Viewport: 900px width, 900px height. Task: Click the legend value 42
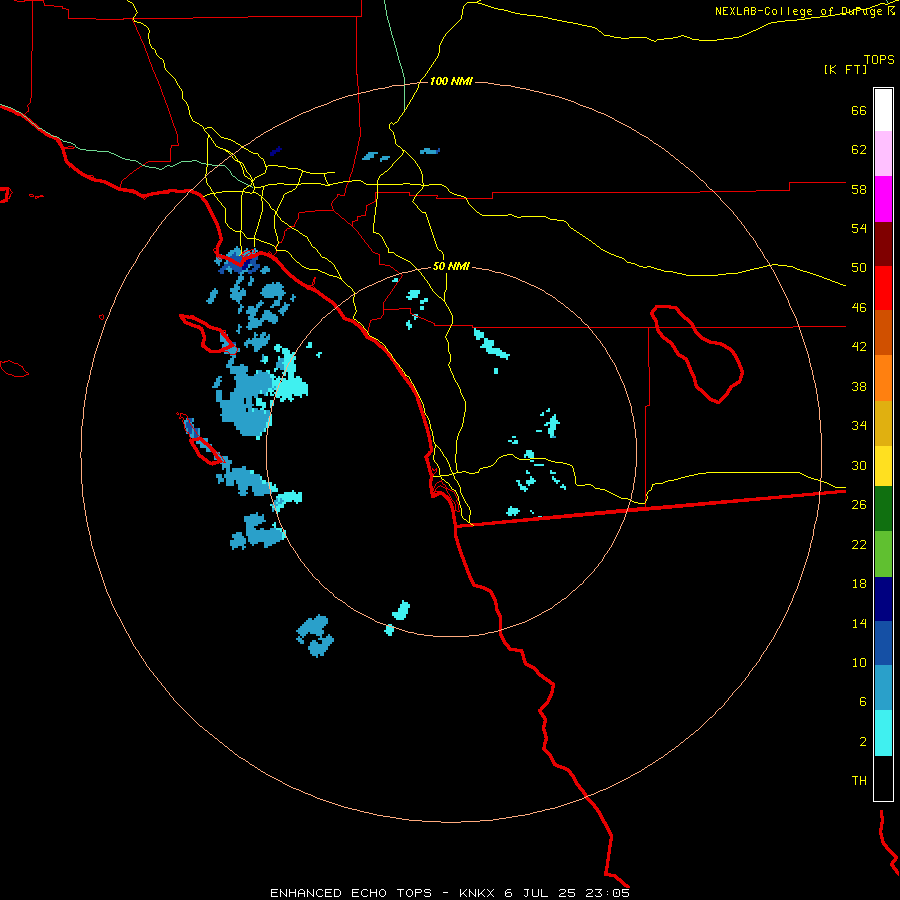pos(859,347)
